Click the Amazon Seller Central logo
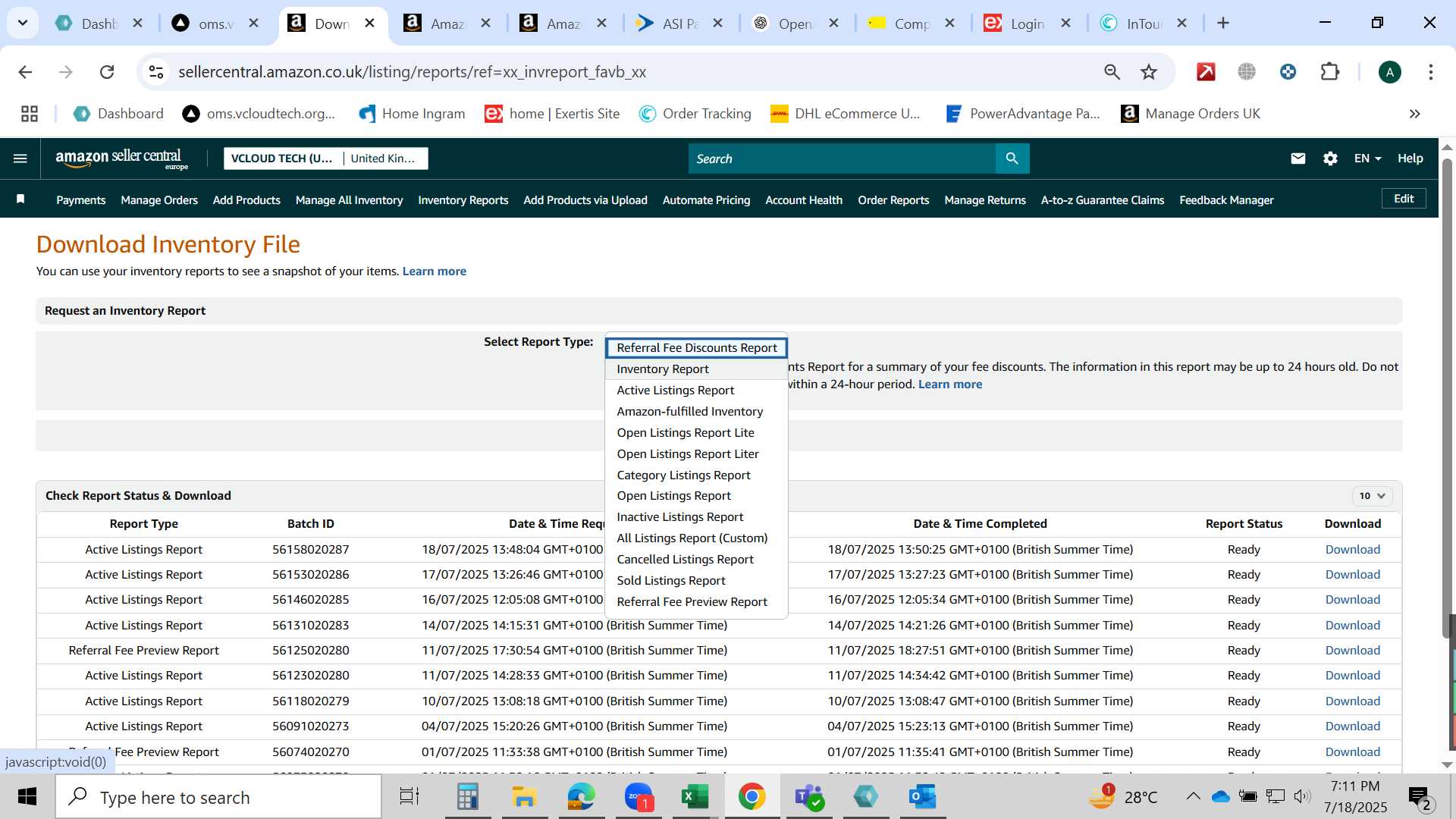 (121, 158)
